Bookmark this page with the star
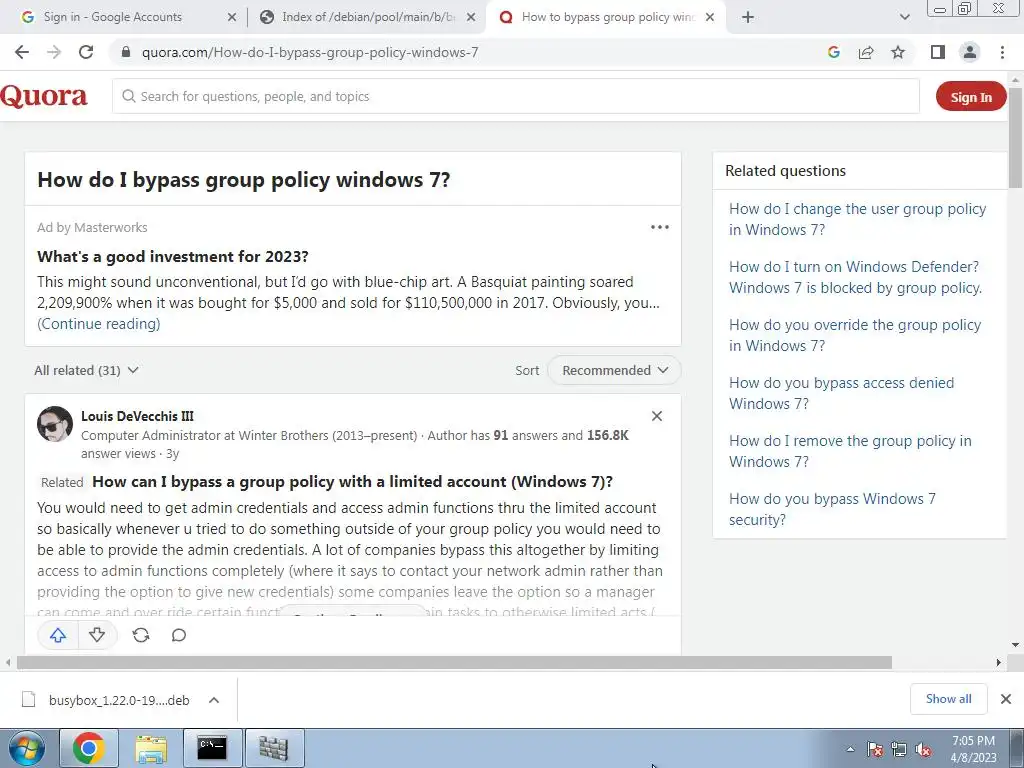Screen dimensions: 1024x768 pos(898,52)
